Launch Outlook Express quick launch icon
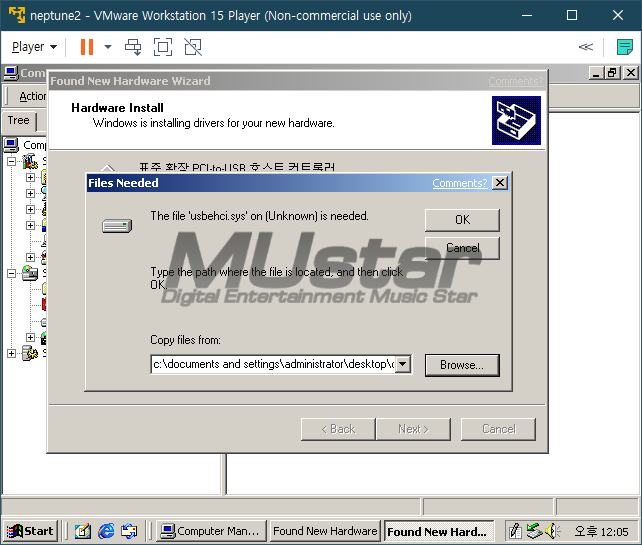Image resolution: width=642 pixels, height=545 pixels. coord(129,531)
